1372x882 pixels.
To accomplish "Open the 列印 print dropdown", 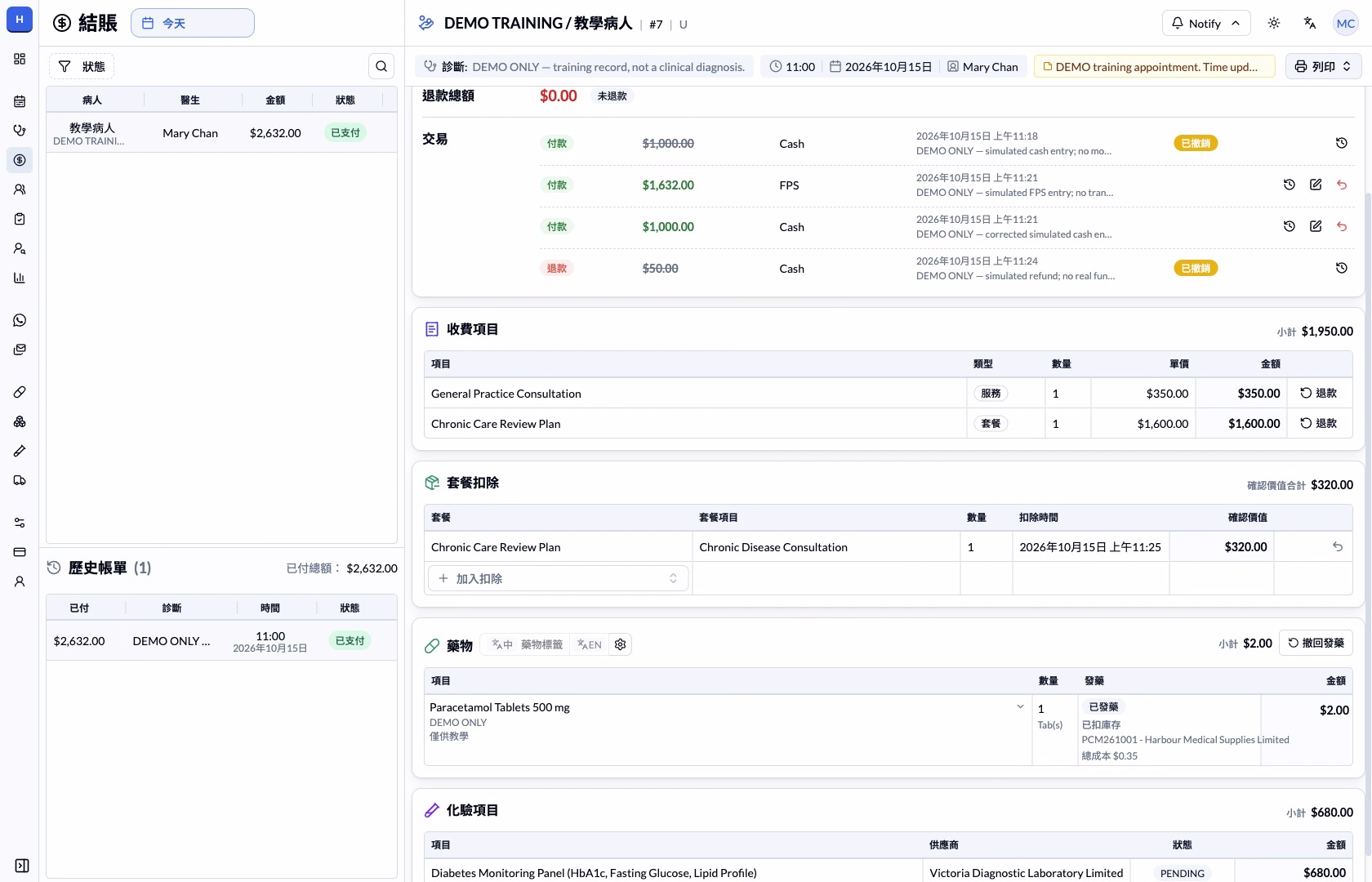I will (1323, 66).
